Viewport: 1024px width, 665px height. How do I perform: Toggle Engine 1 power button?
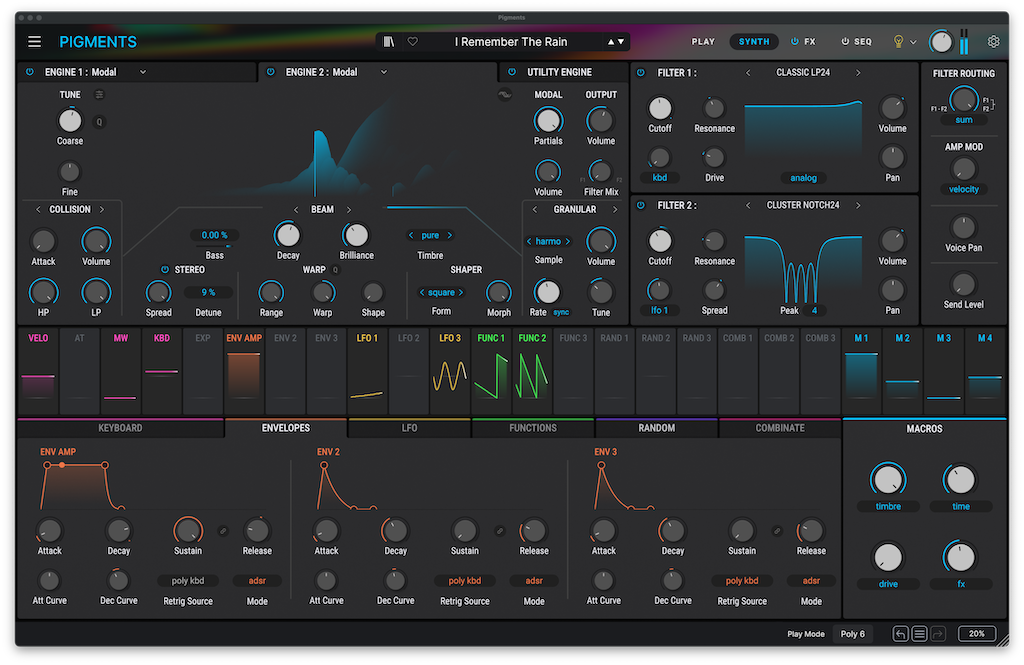tap(30, 72)
